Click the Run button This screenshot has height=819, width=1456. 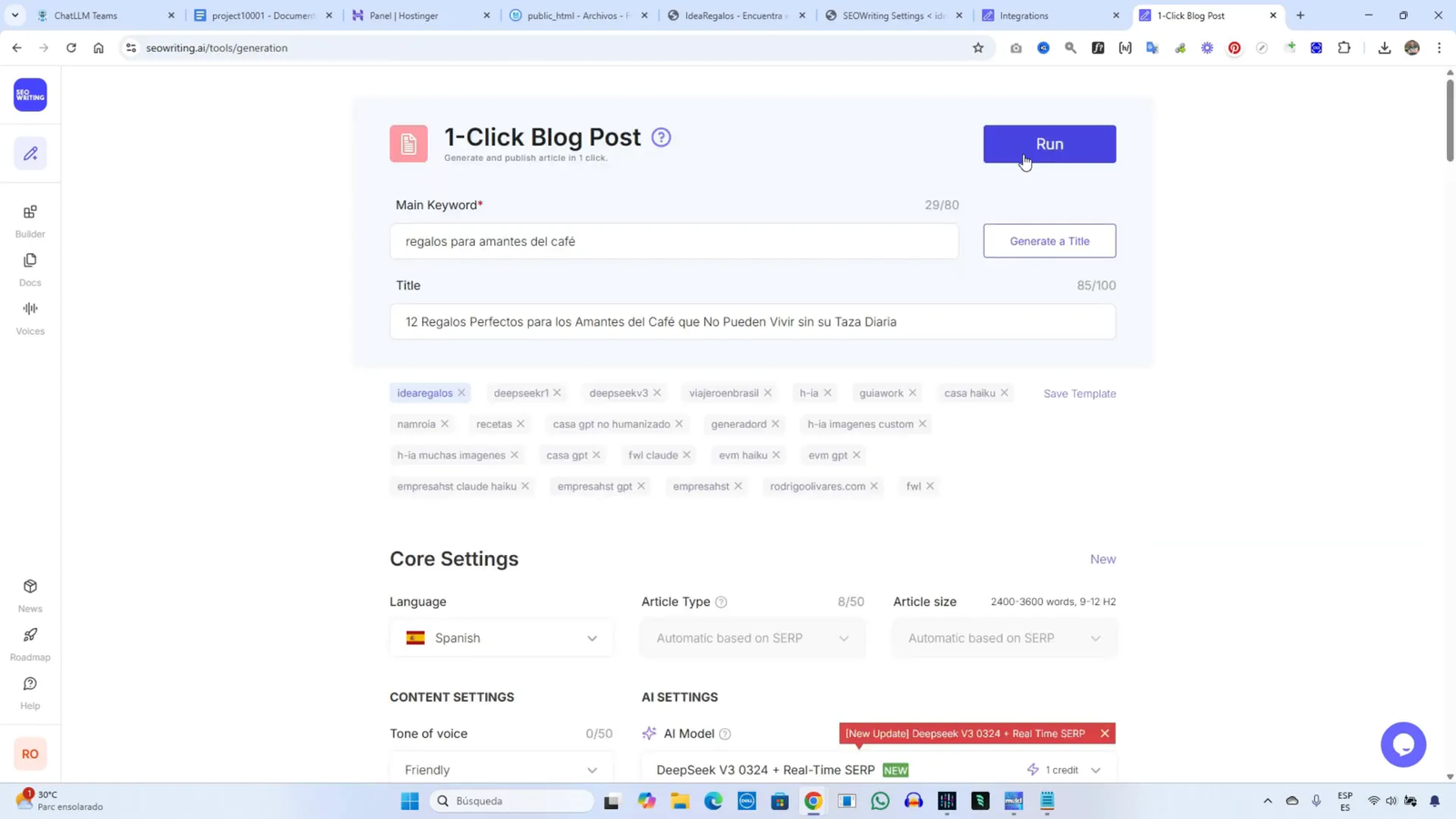(x=1048, y=144)
